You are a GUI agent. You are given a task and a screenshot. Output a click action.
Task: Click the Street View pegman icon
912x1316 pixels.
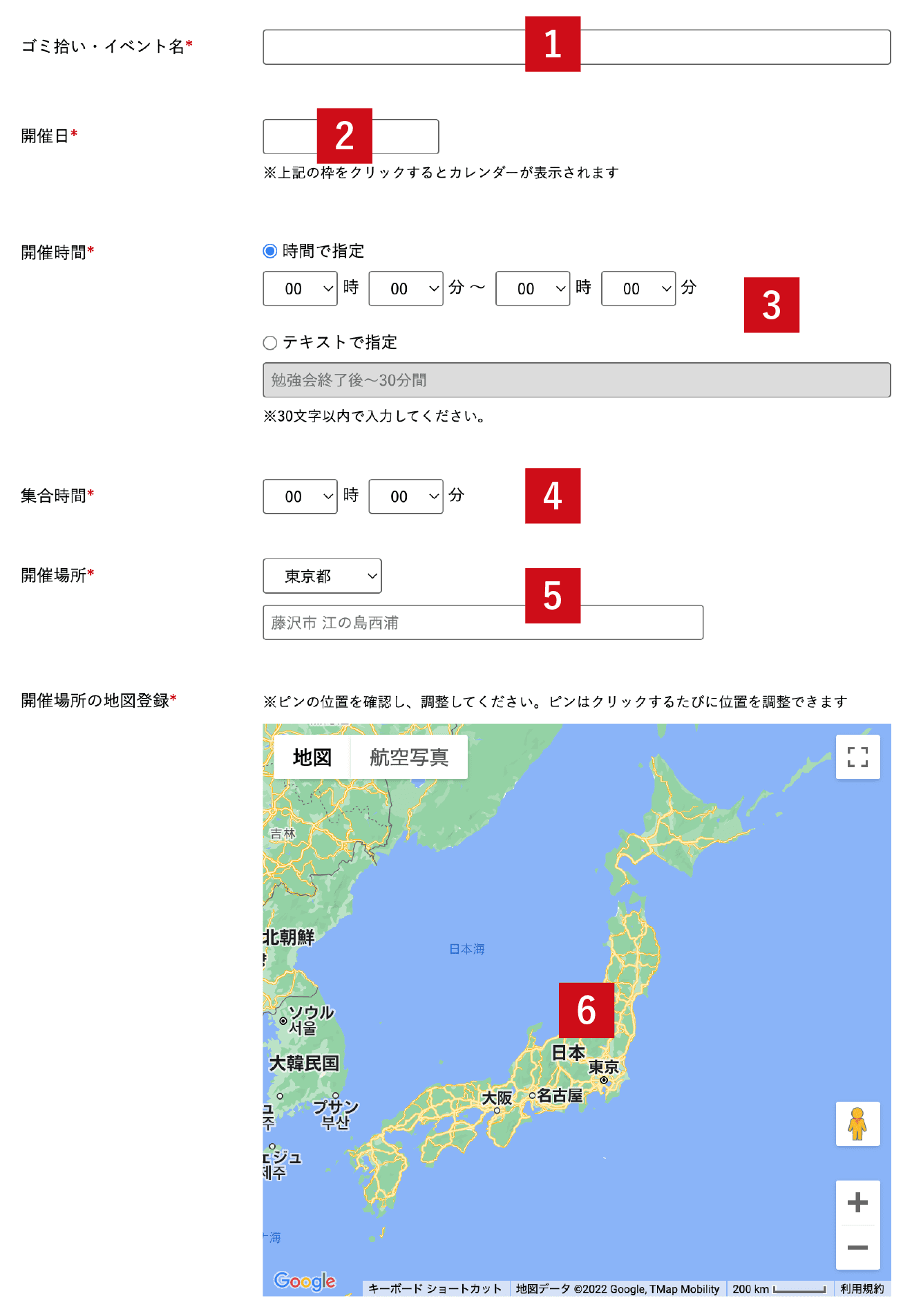(857, 1124)
